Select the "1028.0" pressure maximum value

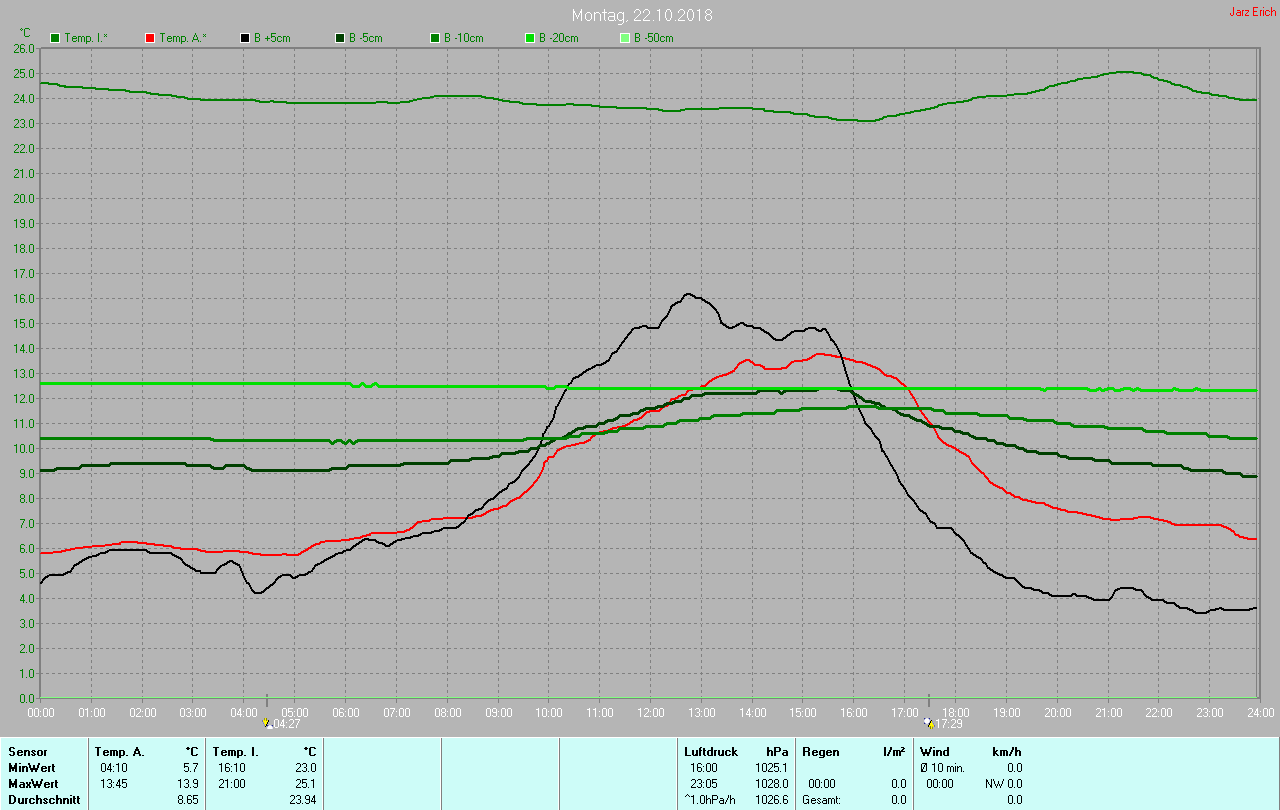pyautogui.click(x=771, y=783)
